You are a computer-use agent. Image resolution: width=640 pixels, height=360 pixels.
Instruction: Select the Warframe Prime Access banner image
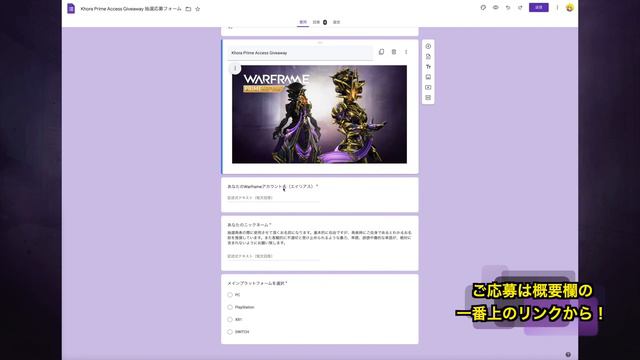click(x=319, y=114)
